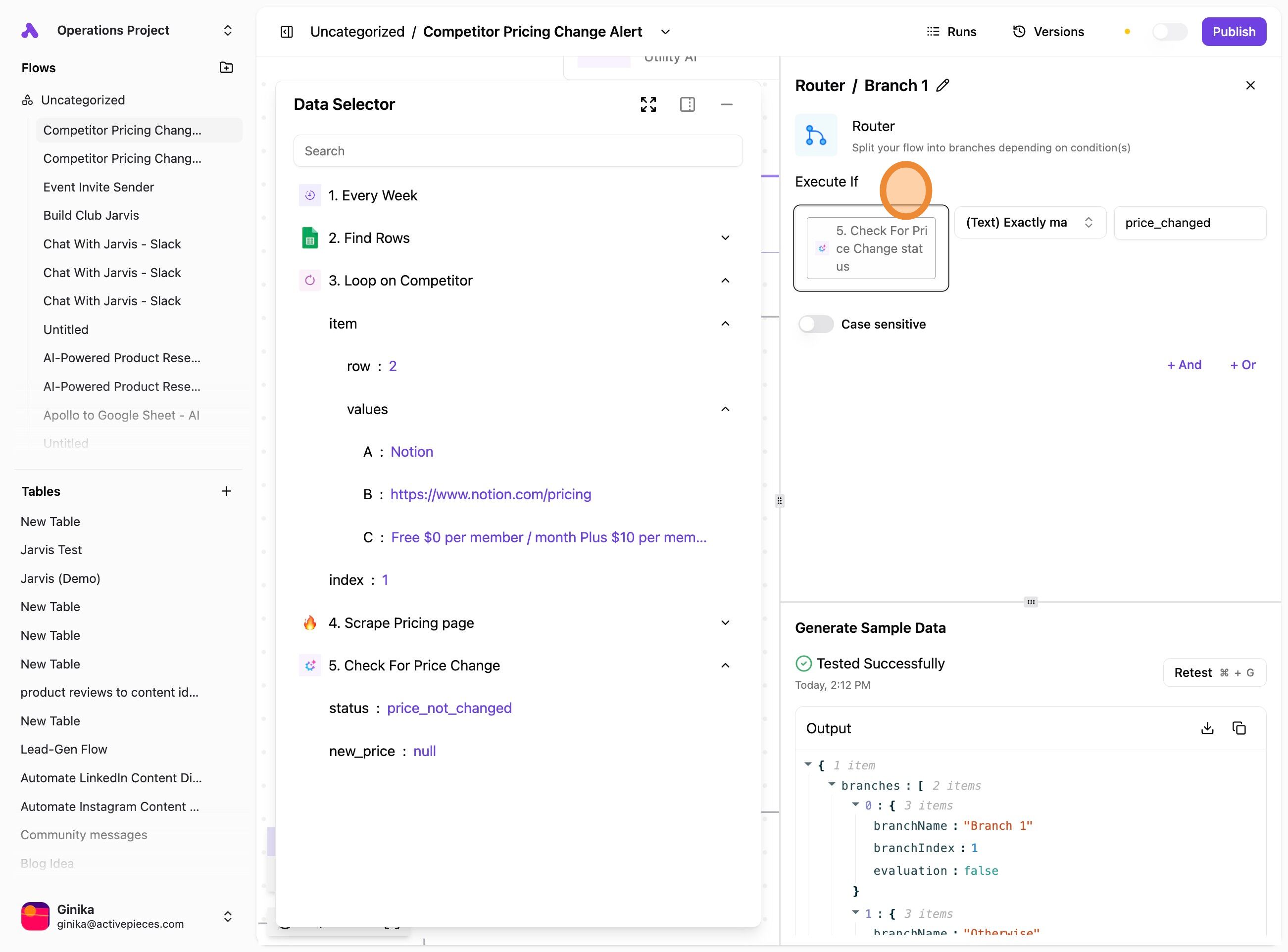This screenshot has width=1288, height=952.
Task: Click the Data Selector search field
Action: pos(517,151)
